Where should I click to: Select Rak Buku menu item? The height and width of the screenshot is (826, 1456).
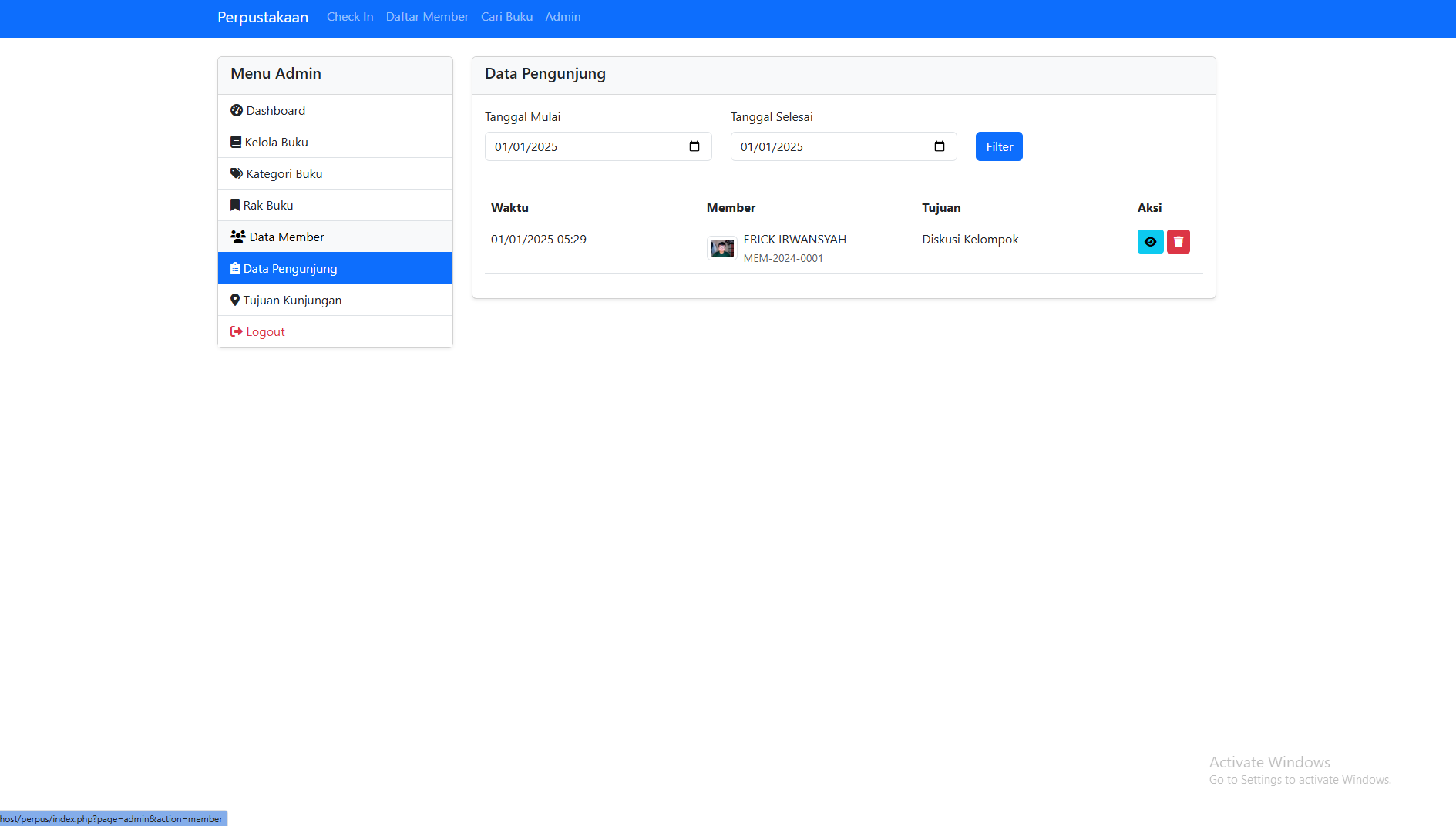[x=335, y=205]
